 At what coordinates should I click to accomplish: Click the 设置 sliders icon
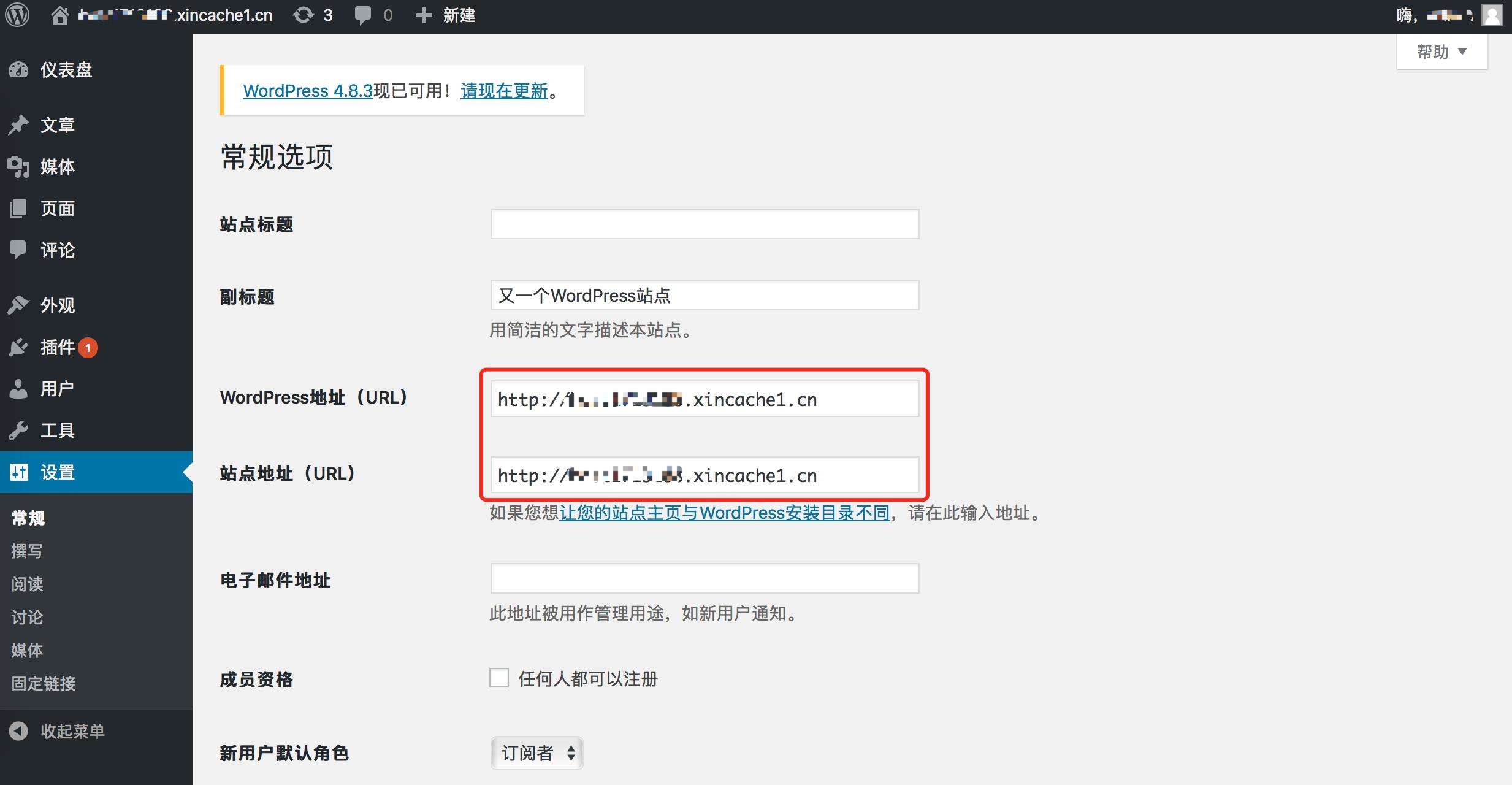click(19, 472)
